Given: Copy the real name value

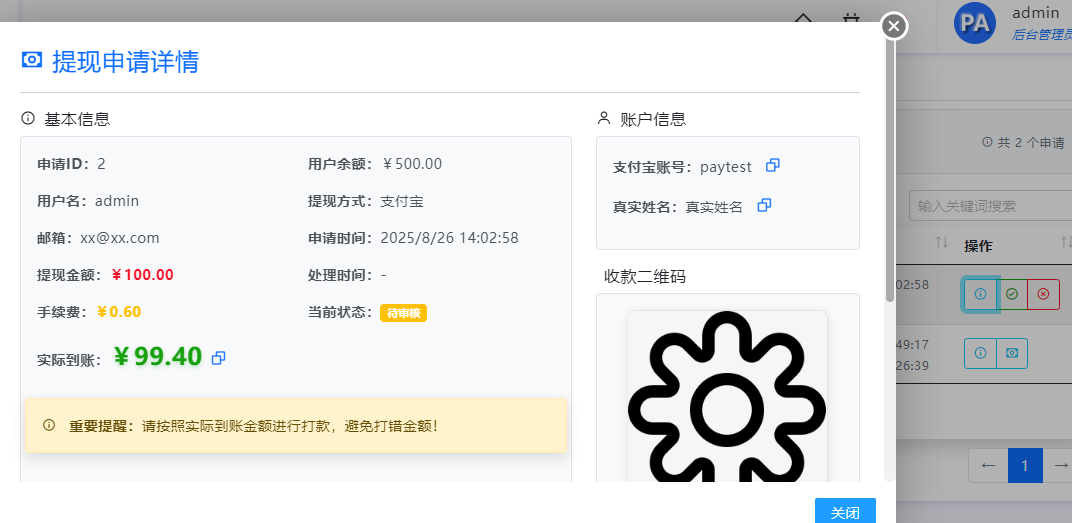Looking at the screenshot, I should click(x=764, y=205).
